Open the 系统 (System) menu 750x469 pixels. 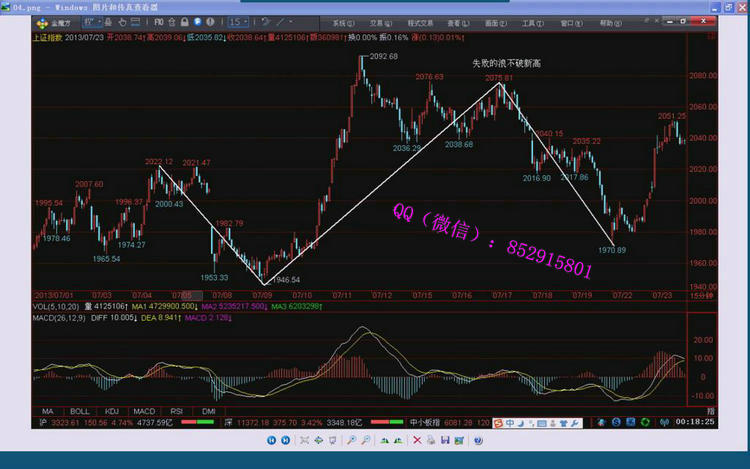point(344,21)
